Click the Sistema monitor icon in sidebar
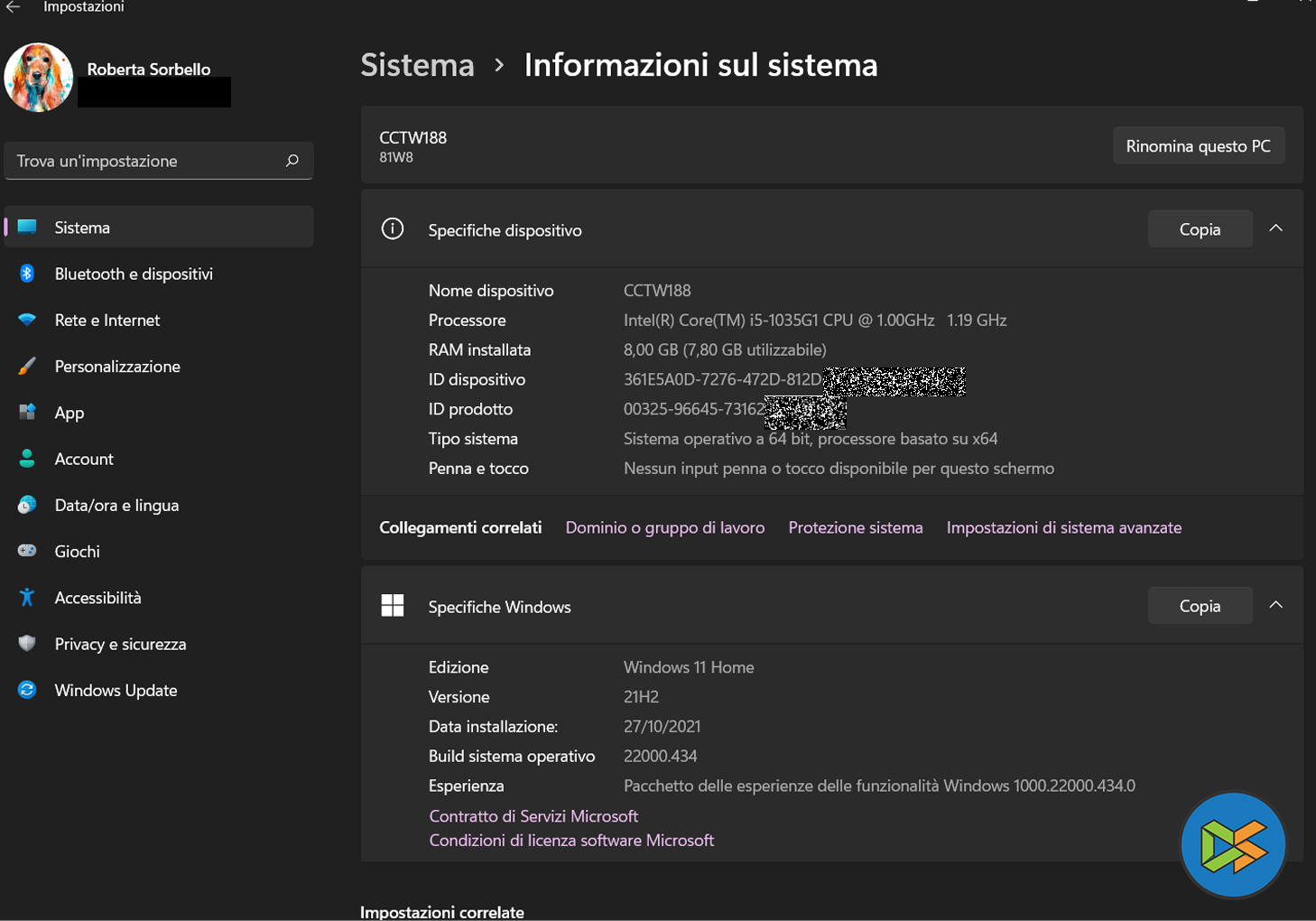1316x921 pixels. (27, 227)
